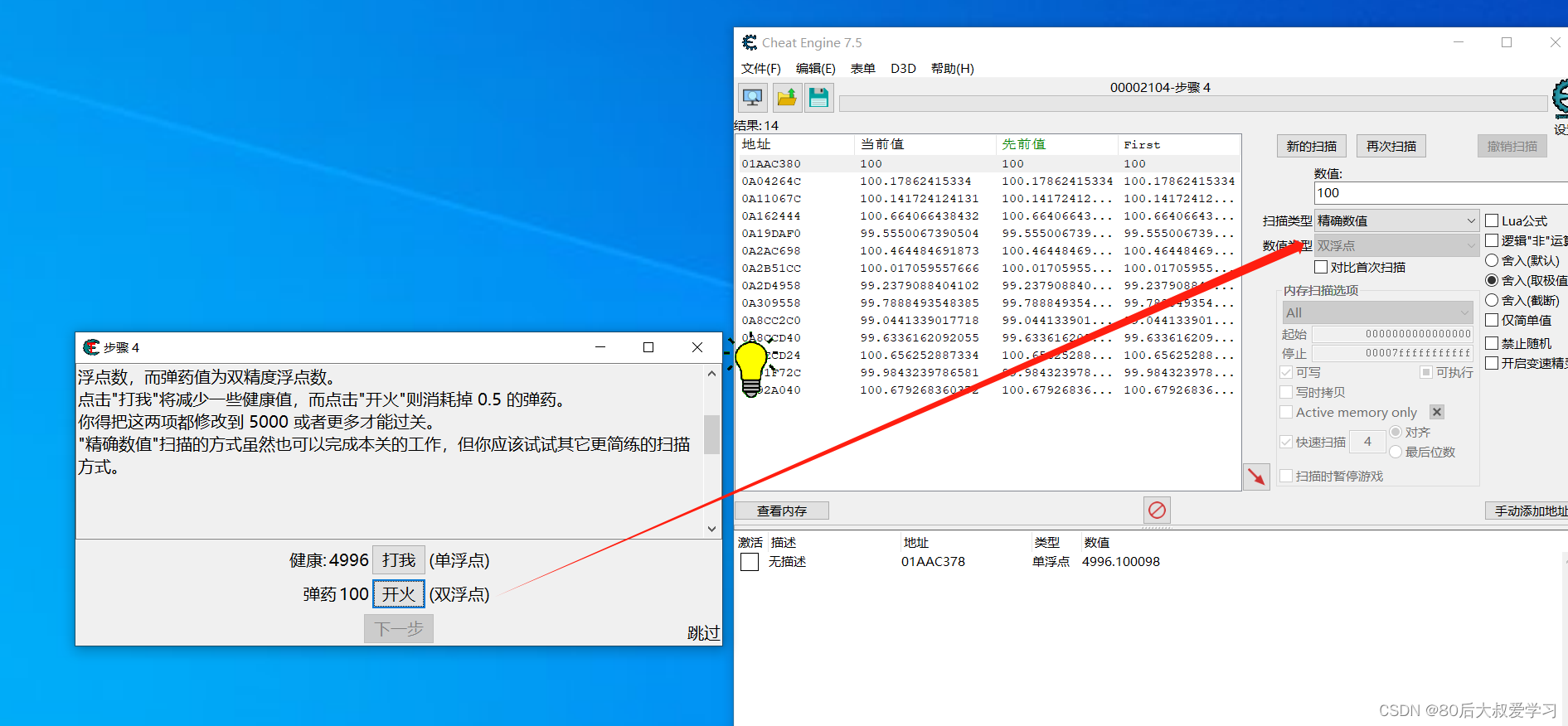Select the 最后位数 radio button
Viewport: 1568px width, 726px height.
pyautogui.click(x=1396, y=452)
